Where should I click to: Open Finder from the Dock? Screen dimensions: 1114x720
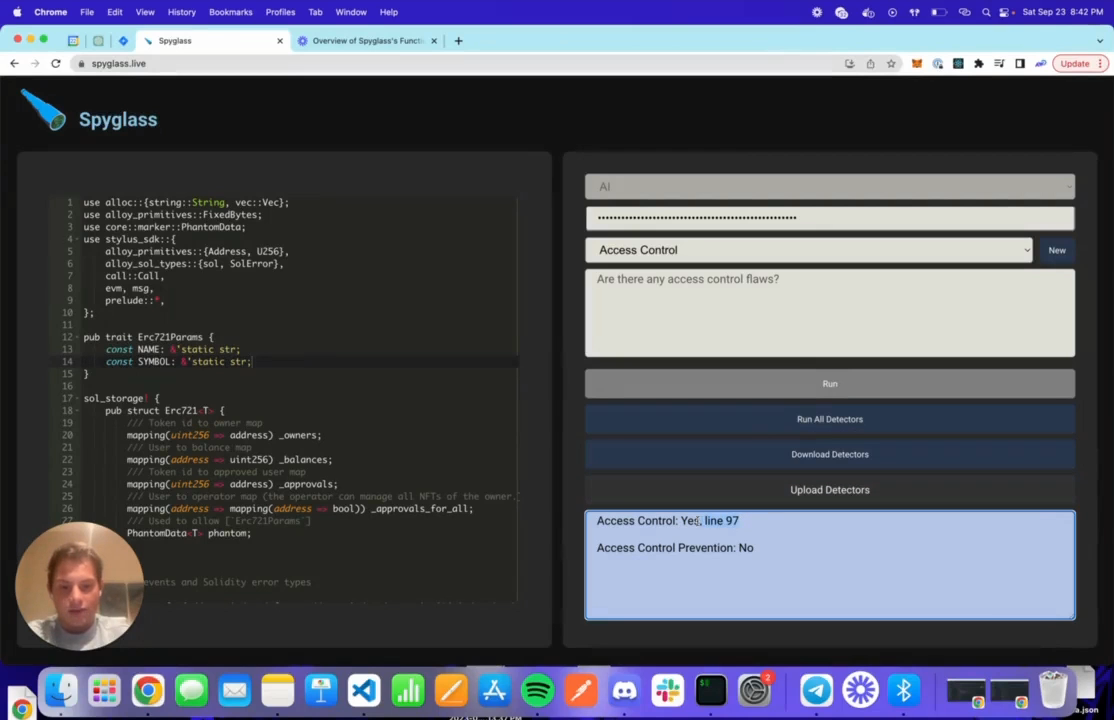(61, 689)
